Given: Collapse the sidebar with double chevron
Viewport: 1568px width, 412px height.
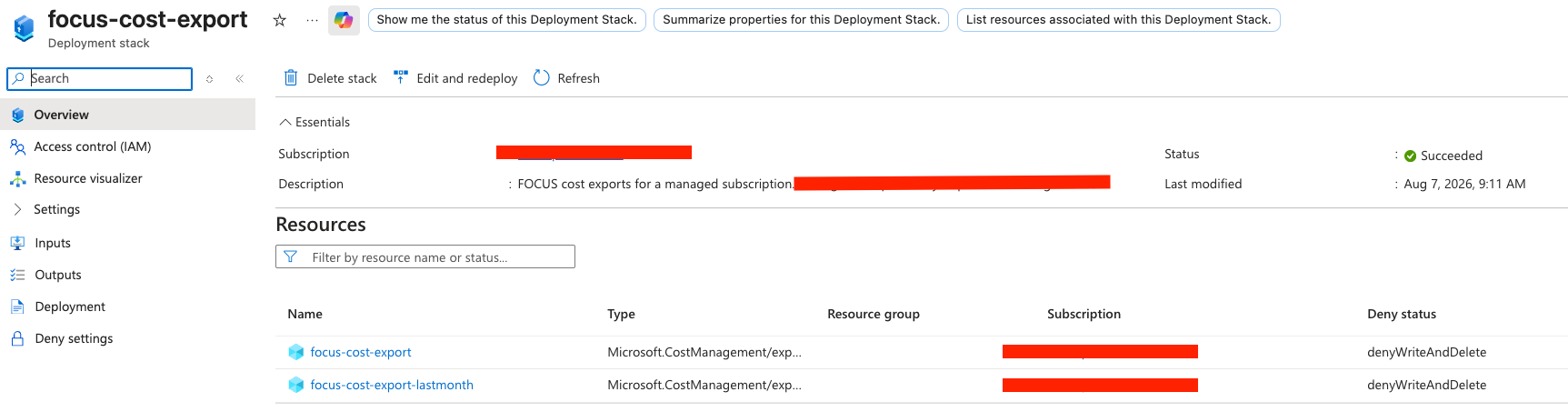Looking at the screenshot, I should tap(239, 79).
